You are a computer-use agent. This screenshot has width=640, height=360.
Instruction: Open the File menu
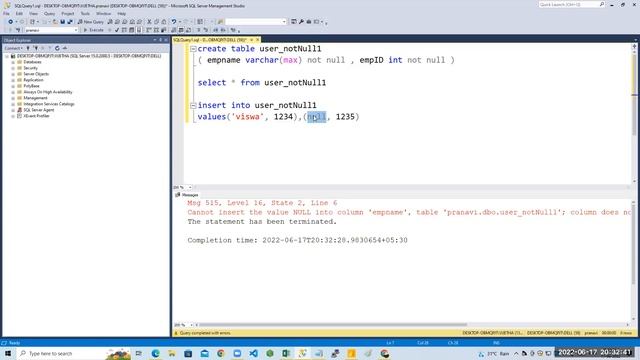point(6,13)
